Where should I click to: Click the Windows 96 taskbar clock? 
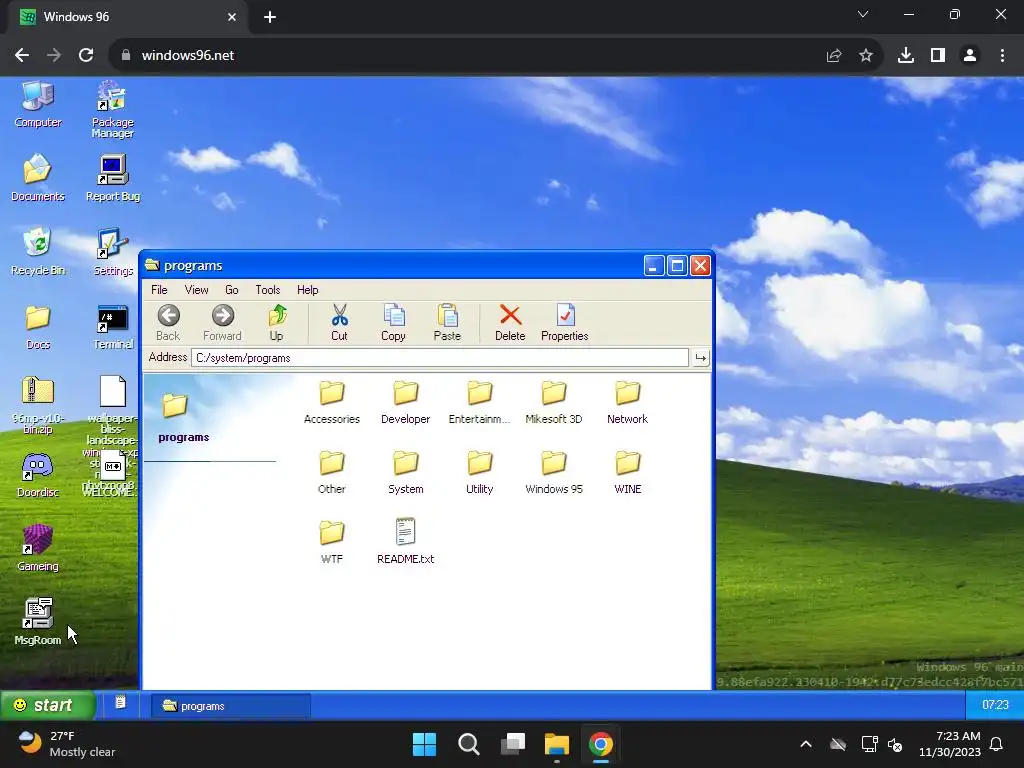pos(995,705)
